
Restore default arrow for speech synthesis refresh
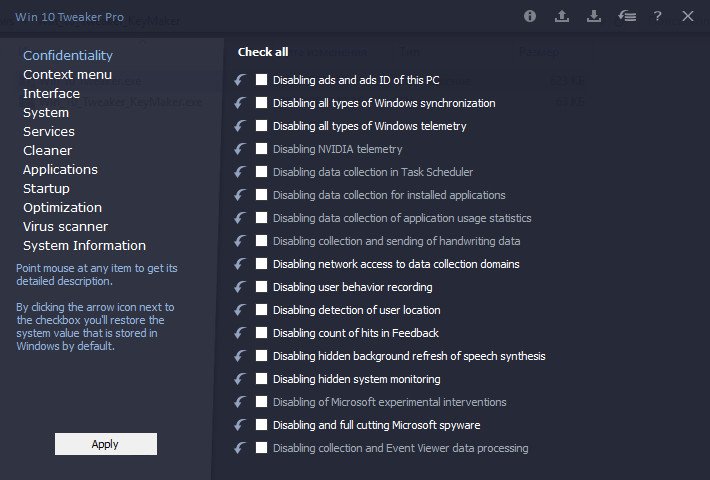point(240,356)
